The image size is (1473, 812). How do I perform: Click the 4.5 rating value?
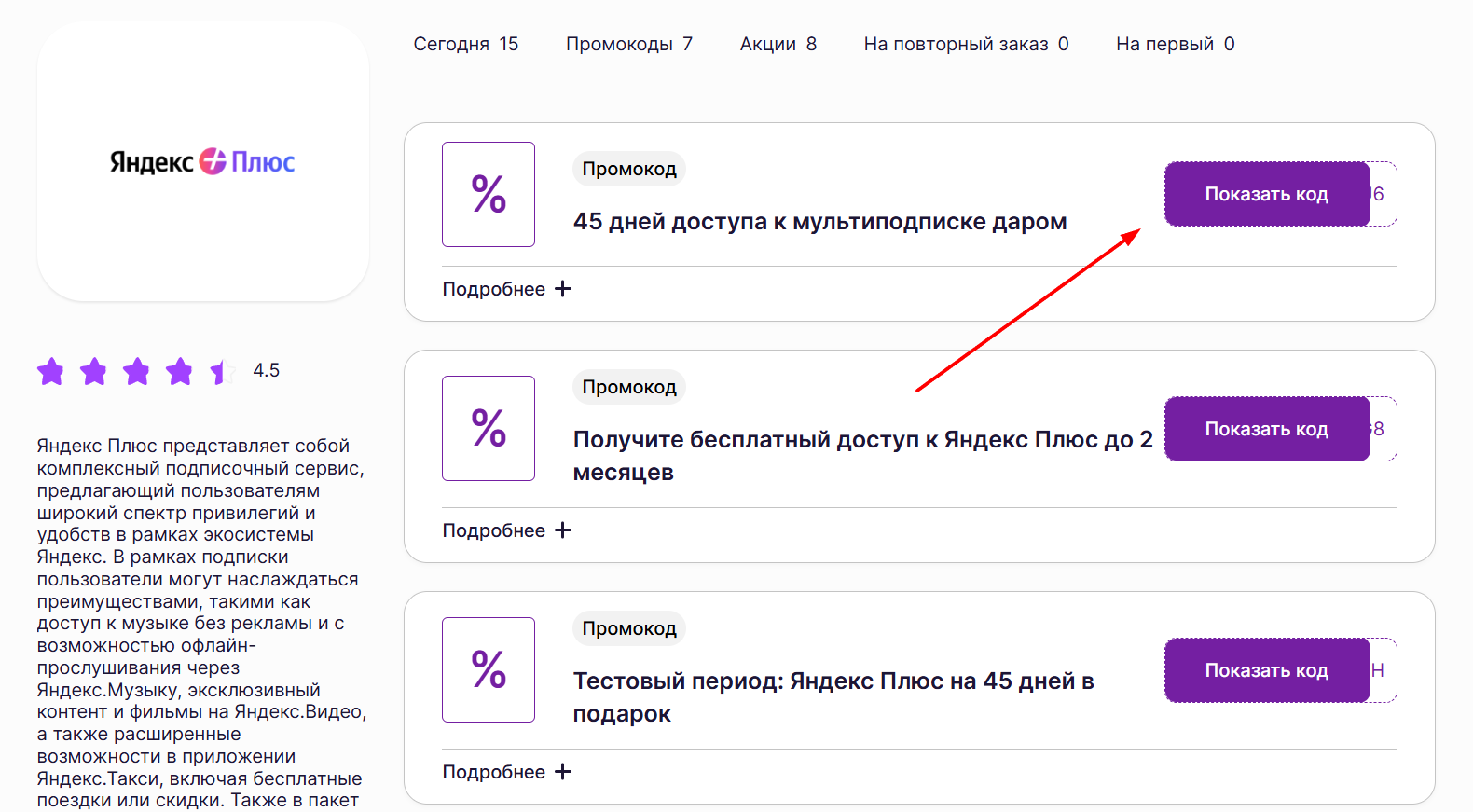pos(267,370)
